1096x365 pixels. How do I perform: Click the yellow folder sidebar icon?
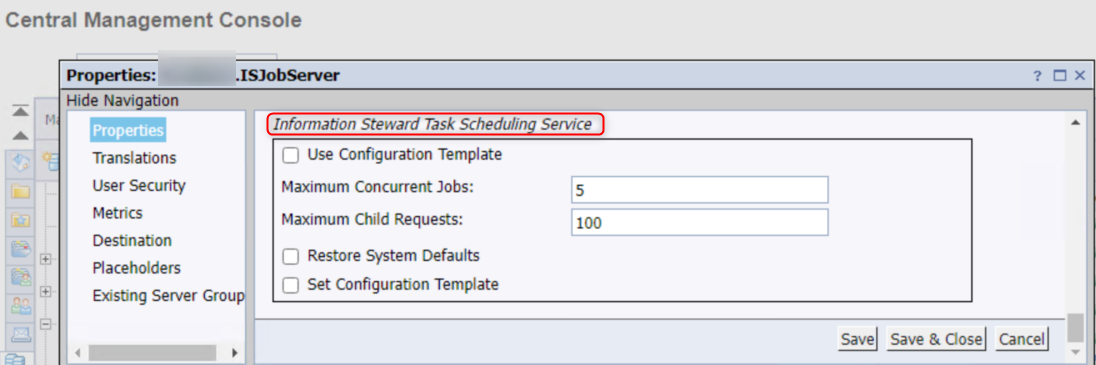(x=20, y=192)
